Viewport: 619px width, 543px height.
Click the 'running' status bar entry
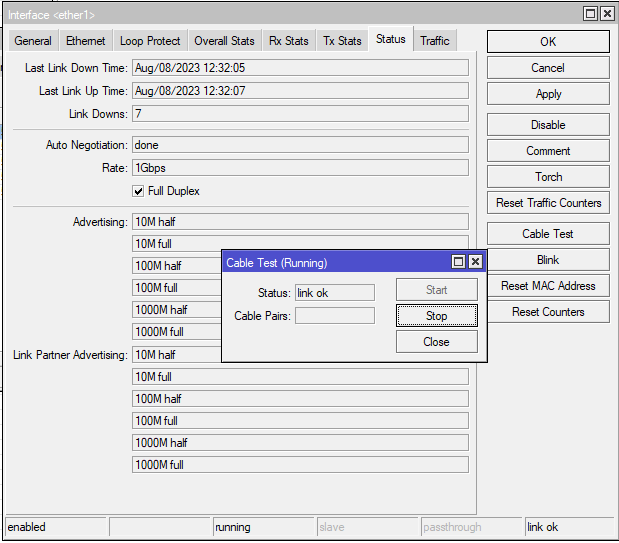263,527
